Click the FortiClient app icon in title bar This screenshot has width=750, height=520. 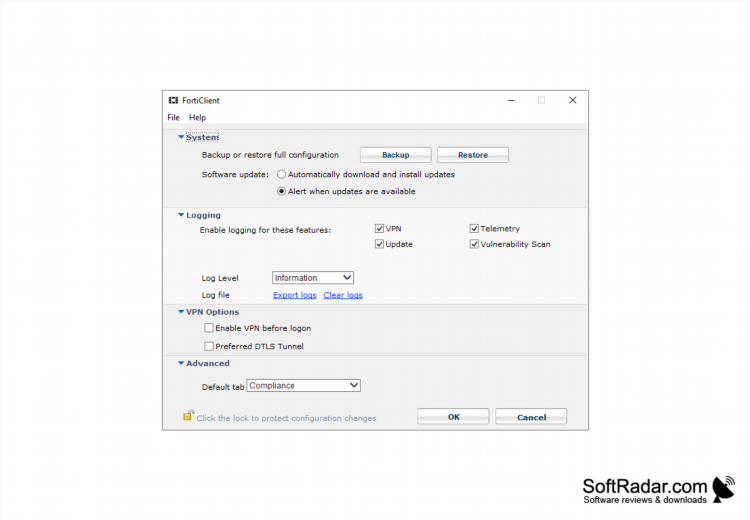coord(173,100)
